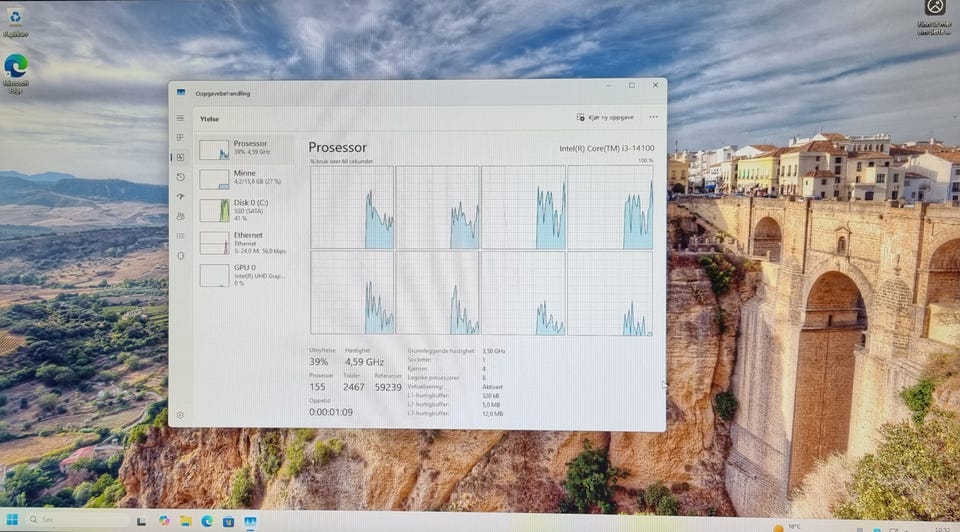Open the Services page icon in the sidebar
The image size is (960, 532).
pyautogui.click(x=180, y=256)
